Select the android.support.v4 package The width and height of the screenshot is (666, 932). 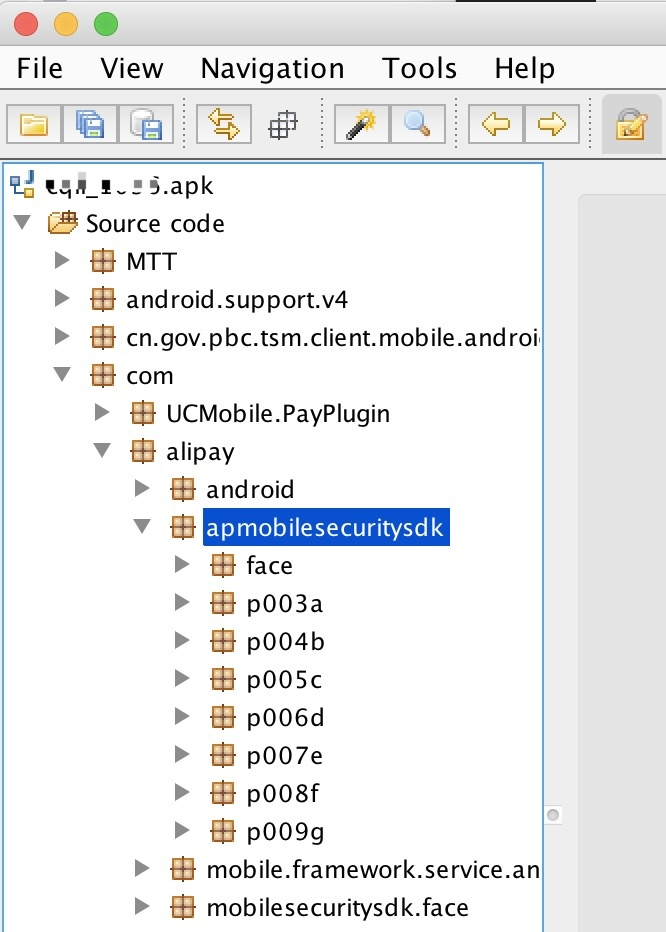[x=237, y=300]
